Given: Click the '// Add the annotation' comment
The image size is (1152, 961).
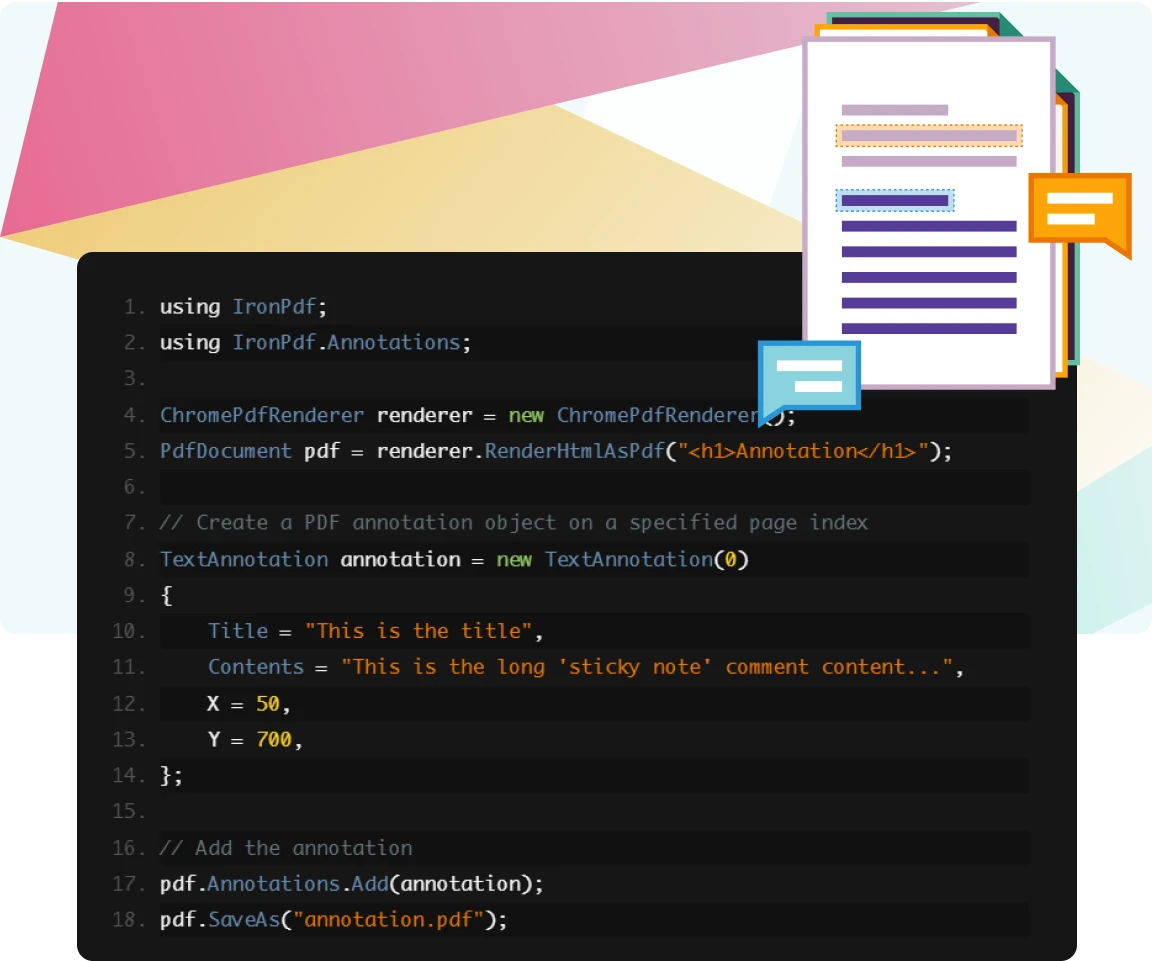Looking at the screenshot, I should click(x=286, y=849).
